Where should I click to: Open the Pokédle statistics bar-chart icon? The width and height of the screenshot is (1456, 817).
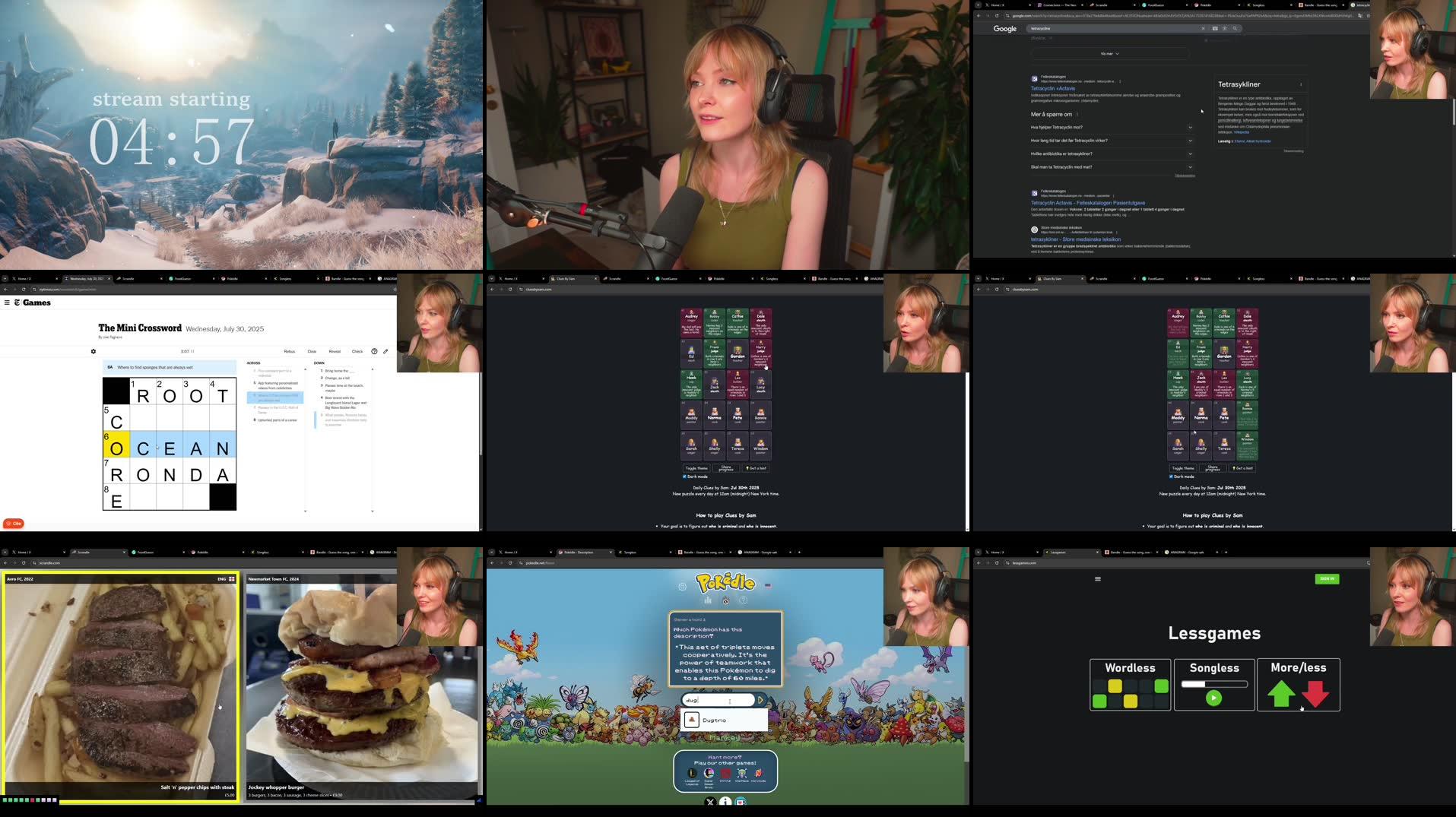coord(707,600)
